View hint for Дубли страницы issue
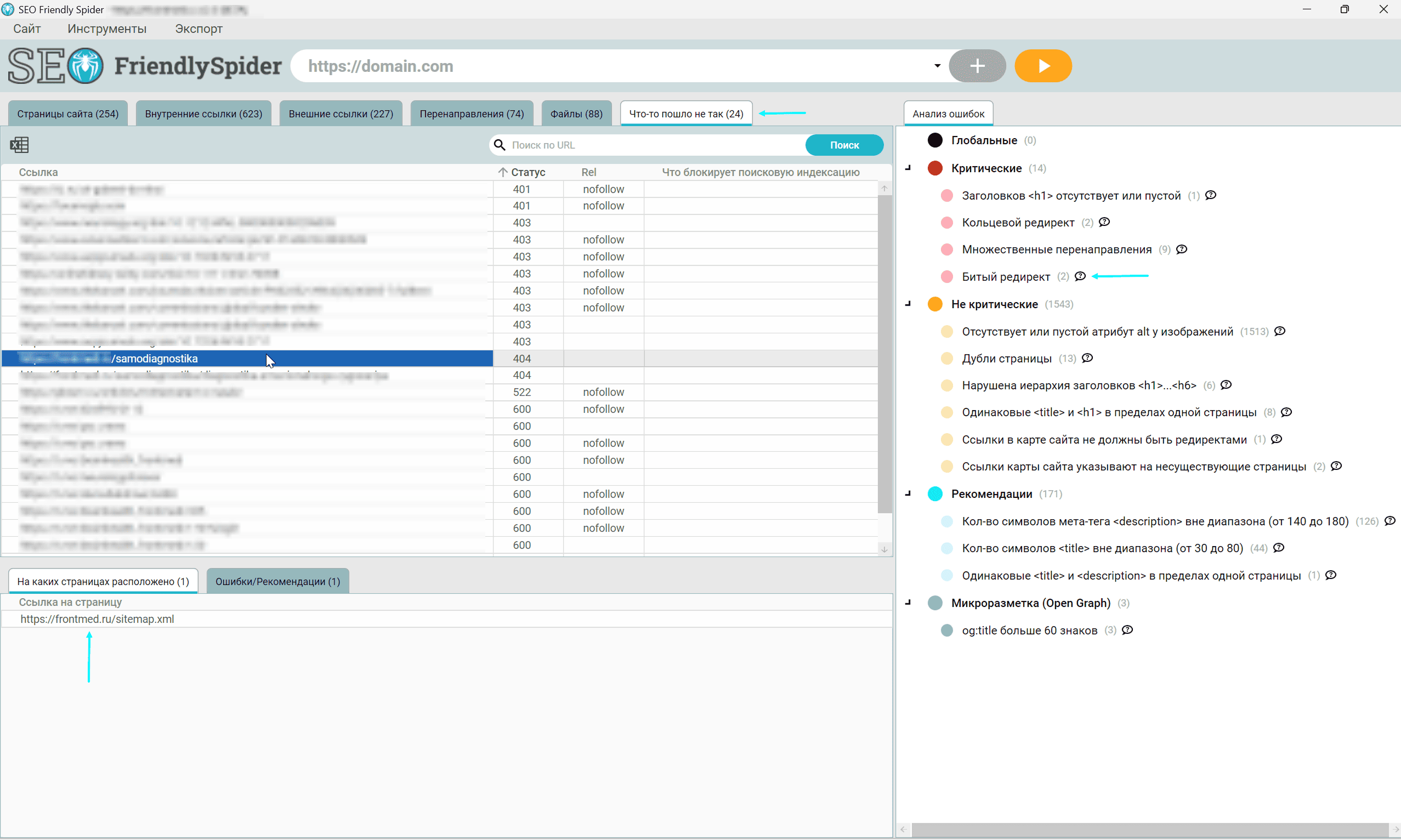Viewport: 1401px width, 840px height. (x=1088, y=357)
